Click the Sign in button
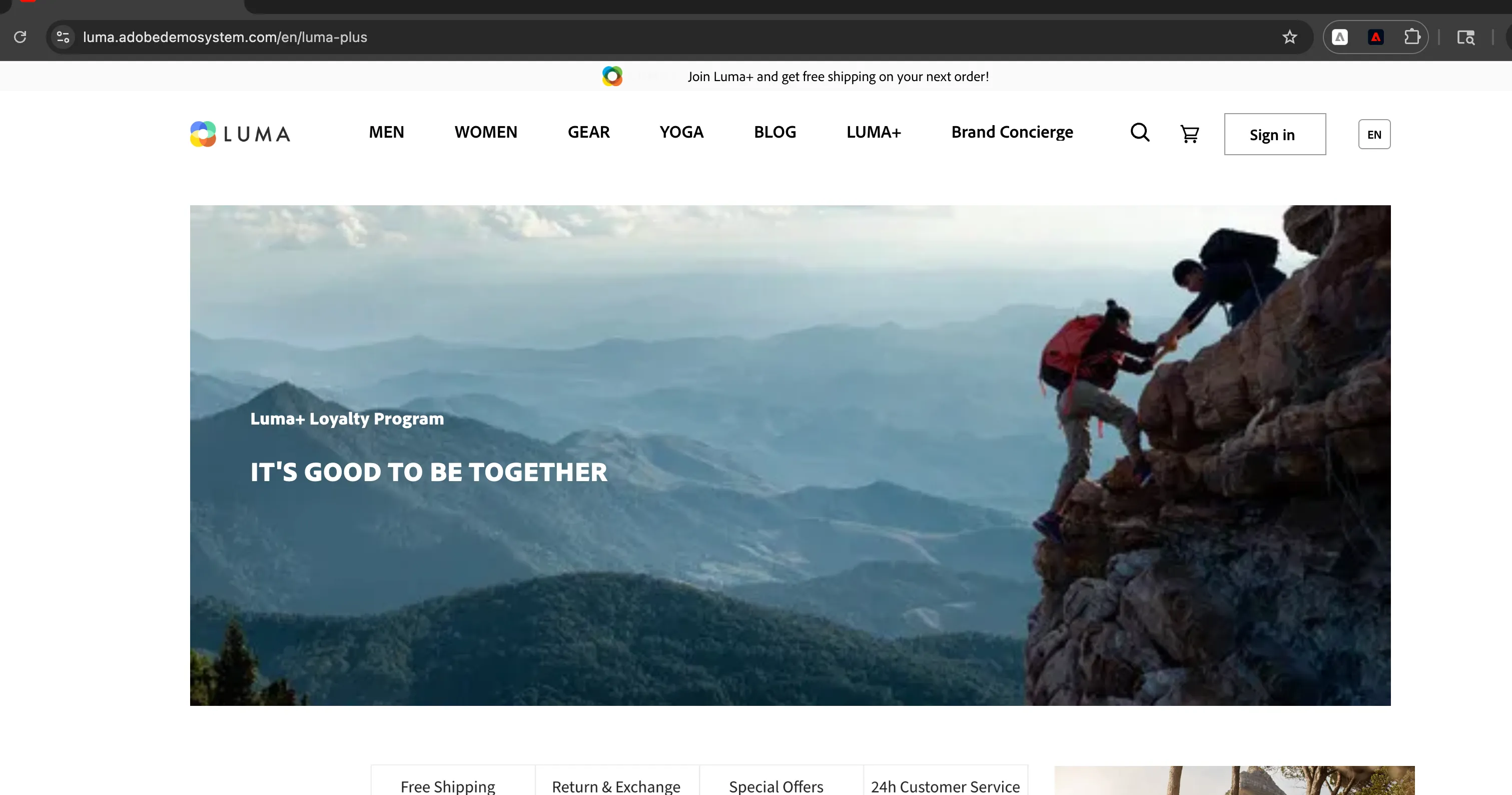Screen dimensions: 1512x795 point(1275,135)
